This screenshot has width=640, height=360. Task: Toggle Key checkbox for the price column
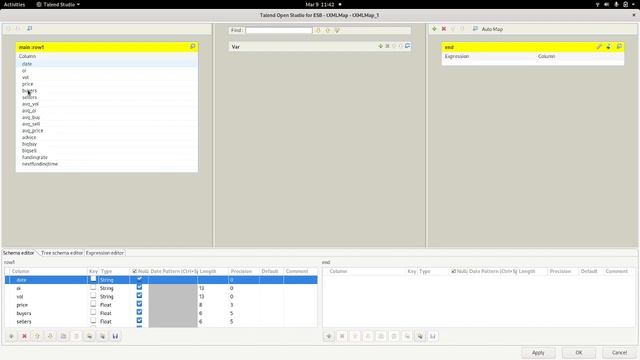tap(93, 304)
